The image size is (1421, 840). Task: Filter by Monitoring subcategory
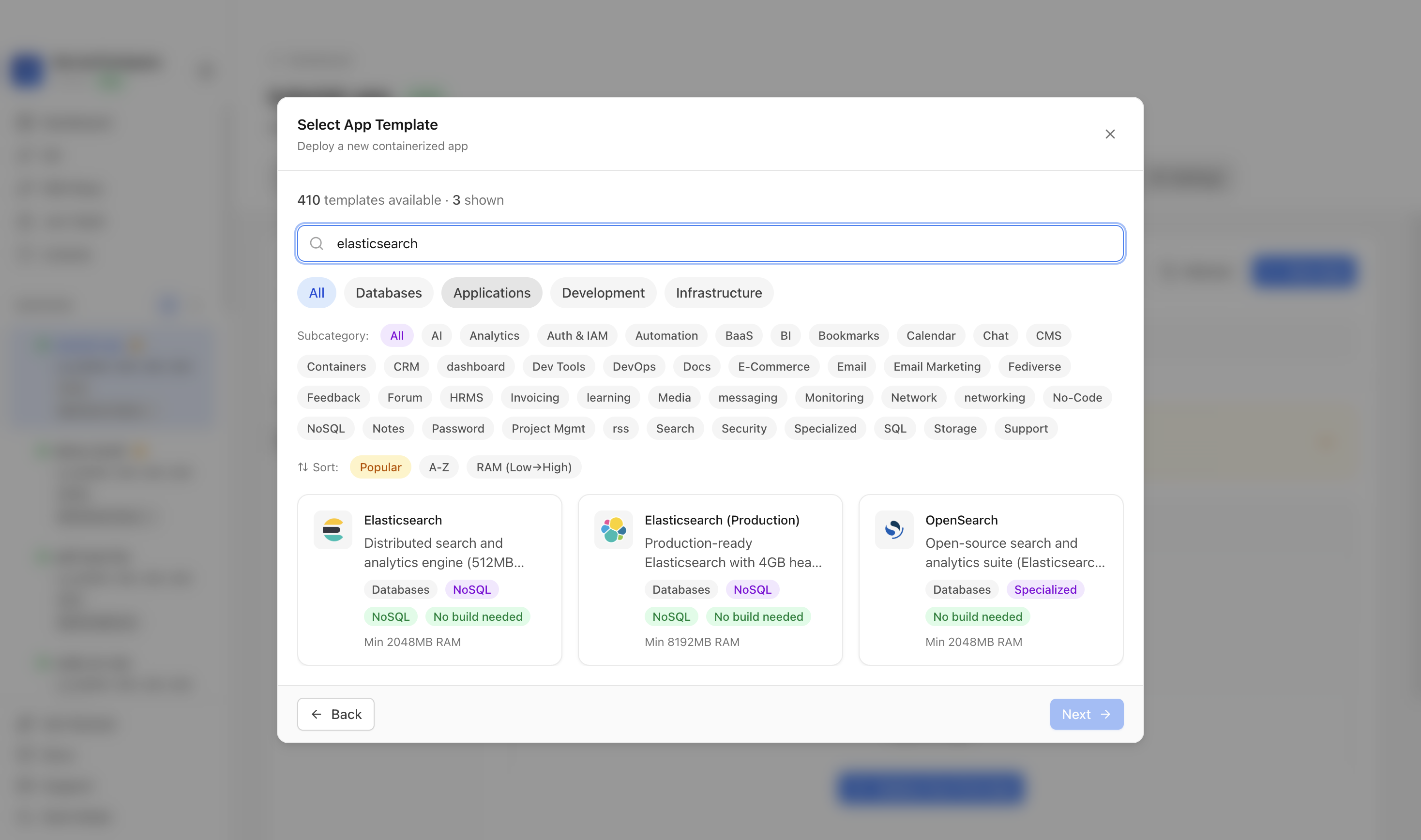pyautogui.click(x=833, y=397)
